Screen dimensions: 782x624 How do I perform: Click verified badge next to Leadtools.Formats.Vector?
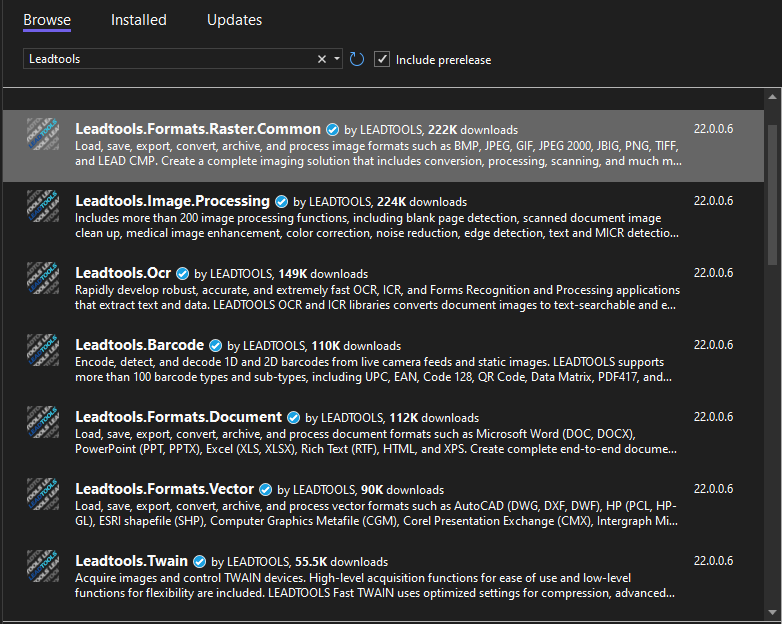pyautogui.click(x=265, y=490)
